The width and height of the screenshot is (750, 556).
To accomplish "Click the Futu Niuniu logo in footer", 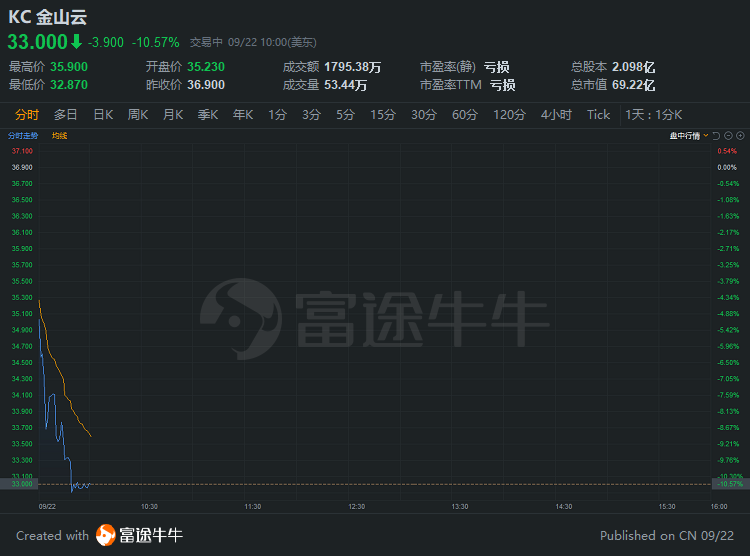I will pyautogui.click(x=139, y=535).
